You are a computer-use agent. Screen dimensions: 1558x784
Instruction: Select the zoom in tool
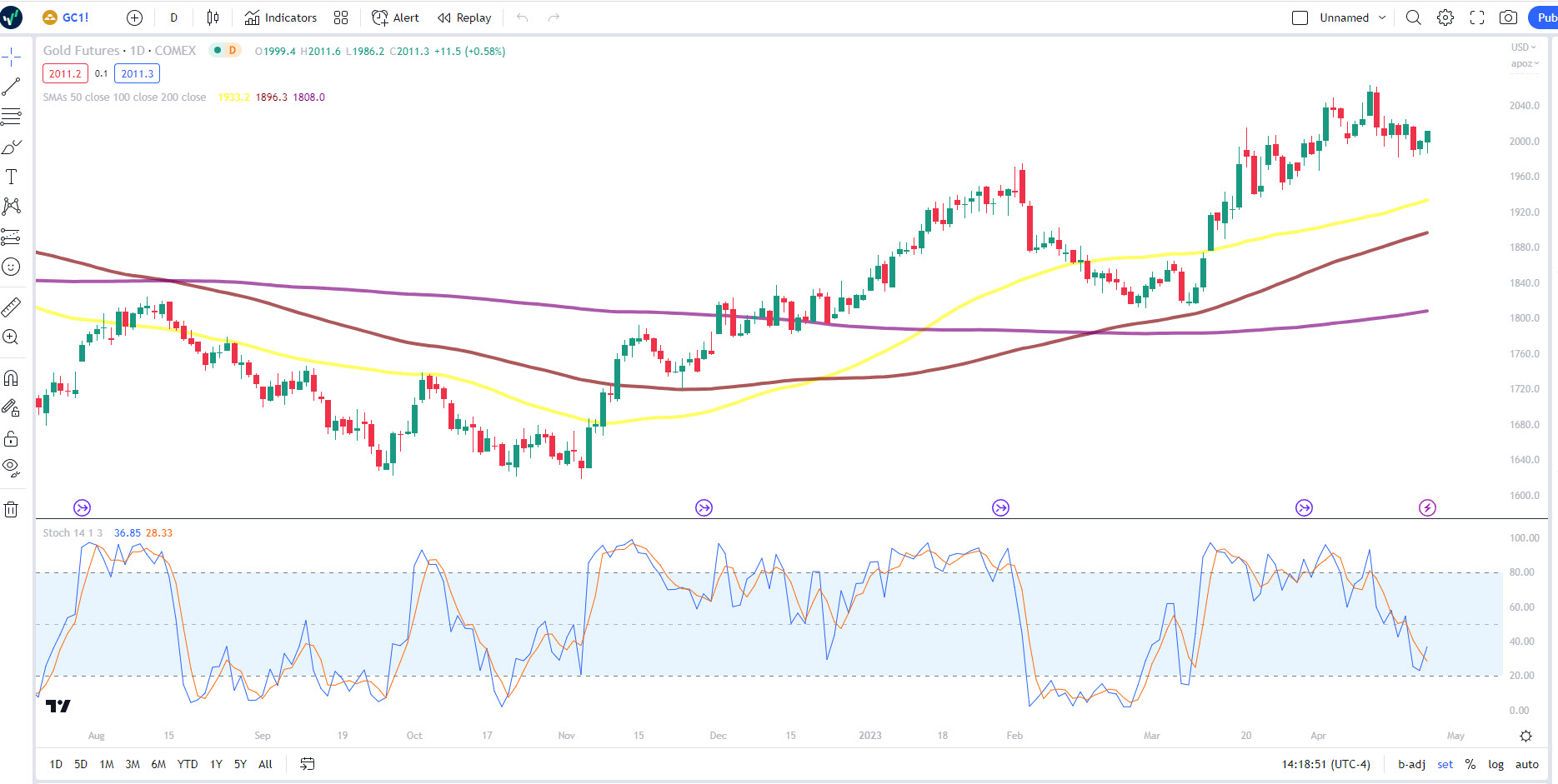11,337
